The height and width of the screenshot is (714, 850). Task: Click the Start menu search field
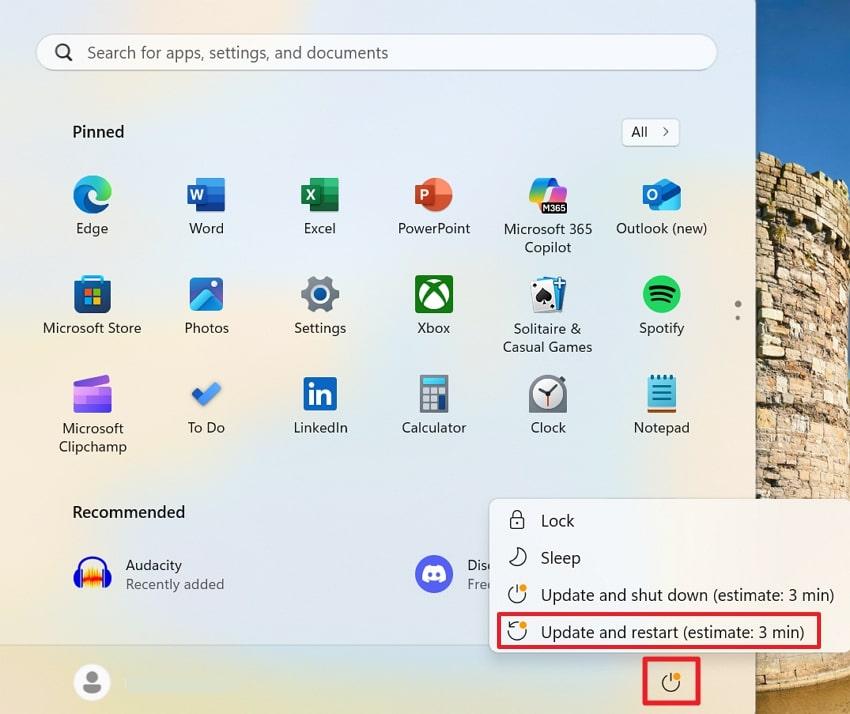[377, 53]
